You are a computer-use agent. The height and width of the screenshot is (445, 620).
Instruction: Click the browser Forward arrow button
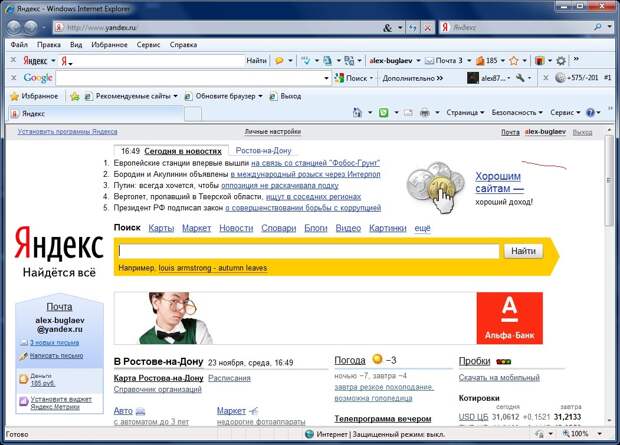(30, 27)
